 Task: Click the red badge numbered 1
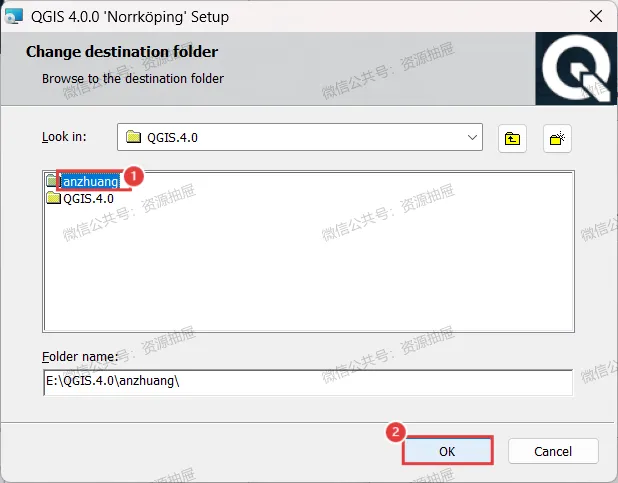[x=133, y=176]
